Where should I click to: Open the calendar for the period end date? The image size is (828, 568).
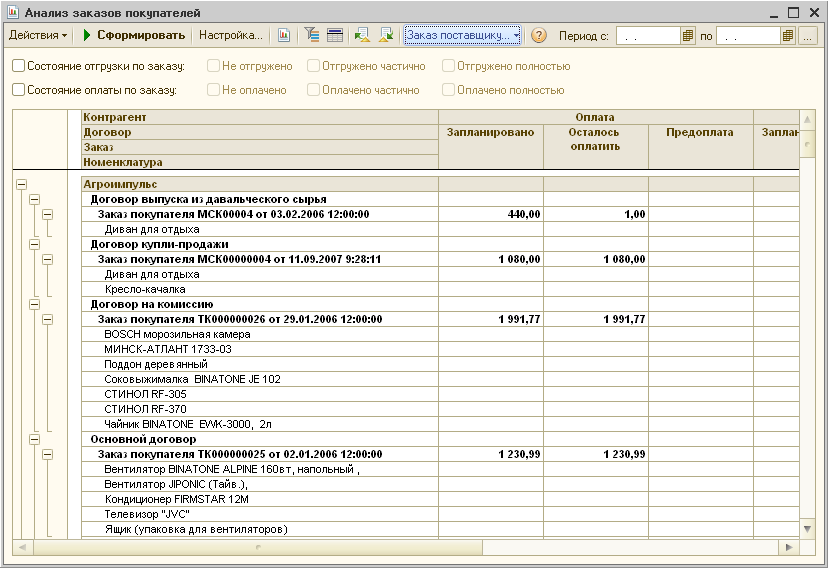[787, 36]
